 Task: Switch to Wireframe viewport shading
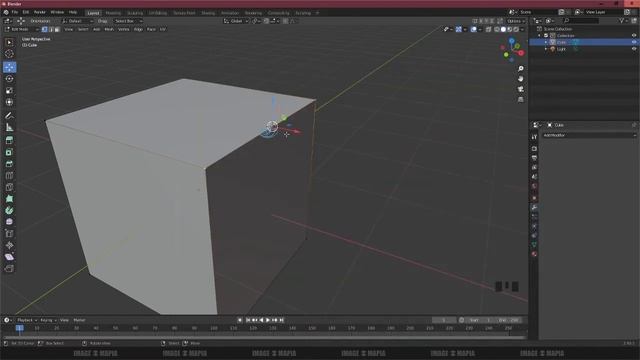497,29
